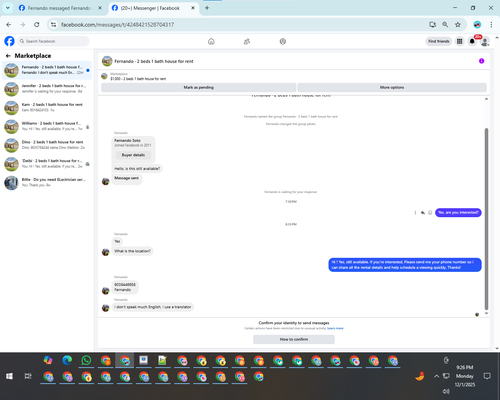Open the $1300 listing link under the header
Screen dimensions: 500x400
click(x=138, y=79)
